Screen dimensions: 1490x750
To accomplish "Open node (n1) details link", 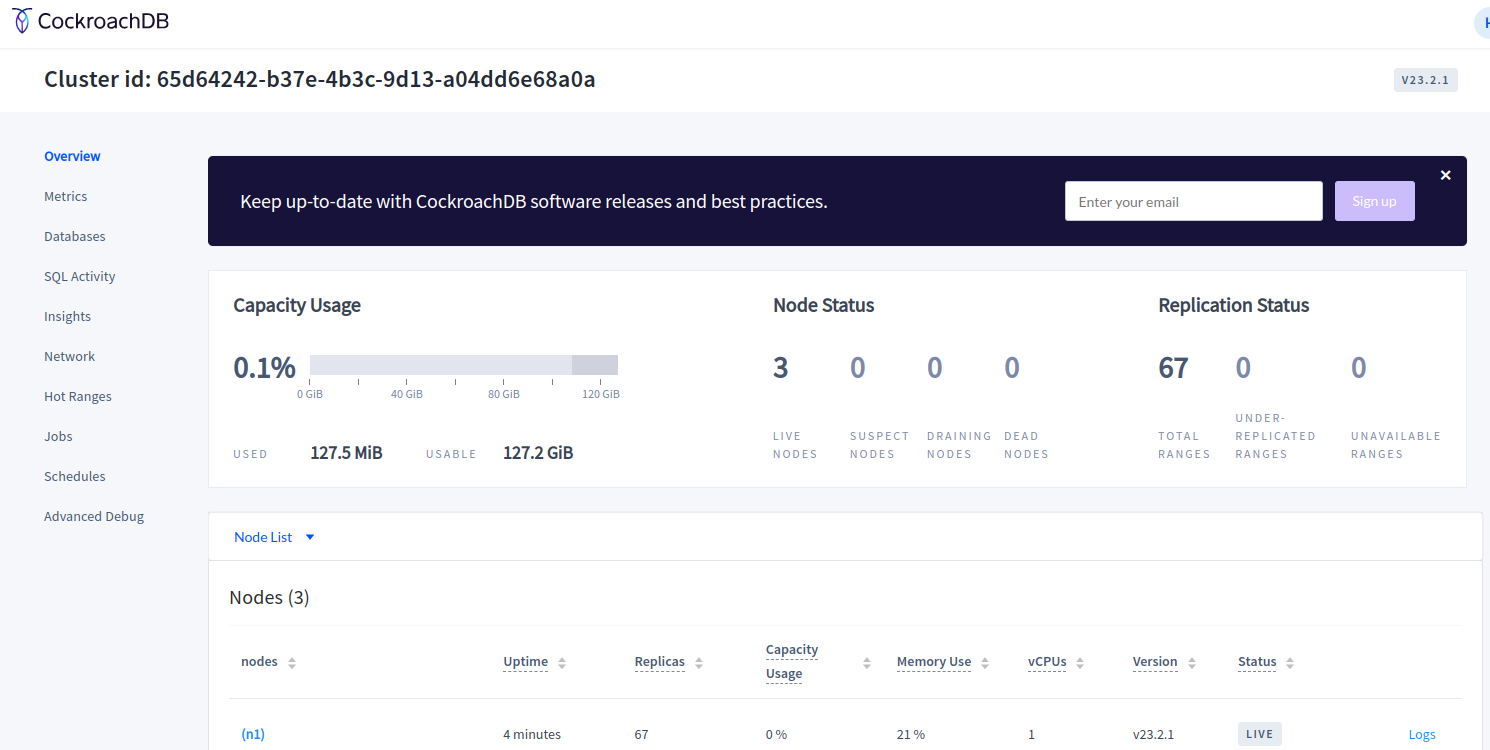I will pyautogui.click(x=253, y=734).
